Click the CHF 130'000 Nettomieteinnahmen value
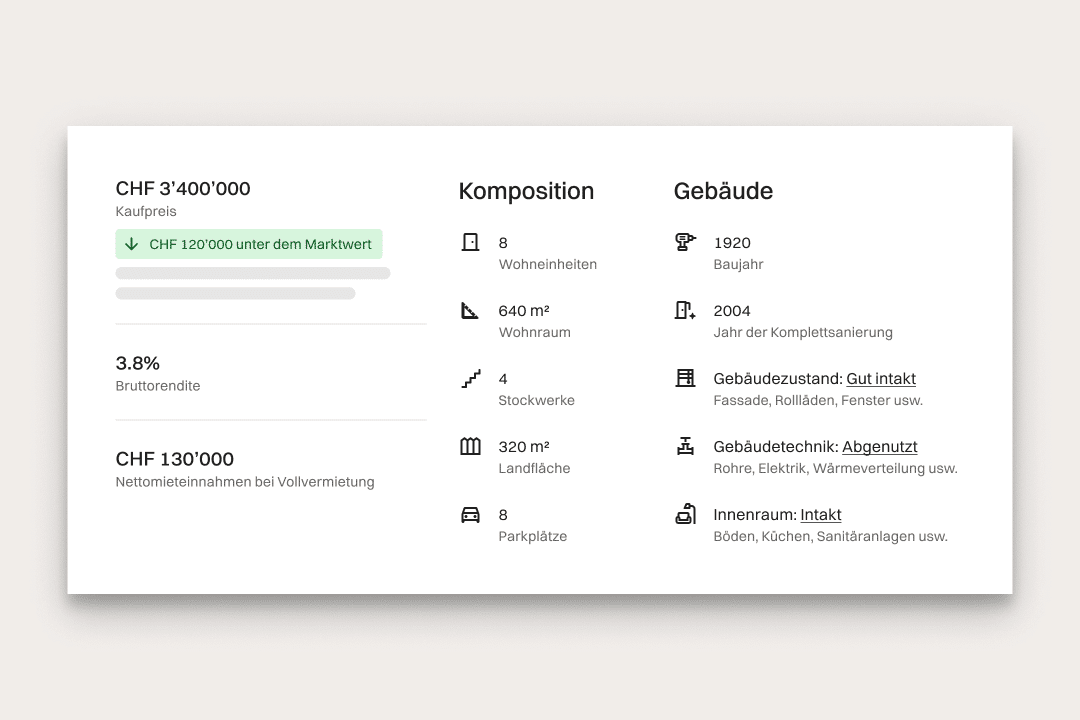This screenshot has height=720, width=1080. pyautogui.click(x=175, y=459)
